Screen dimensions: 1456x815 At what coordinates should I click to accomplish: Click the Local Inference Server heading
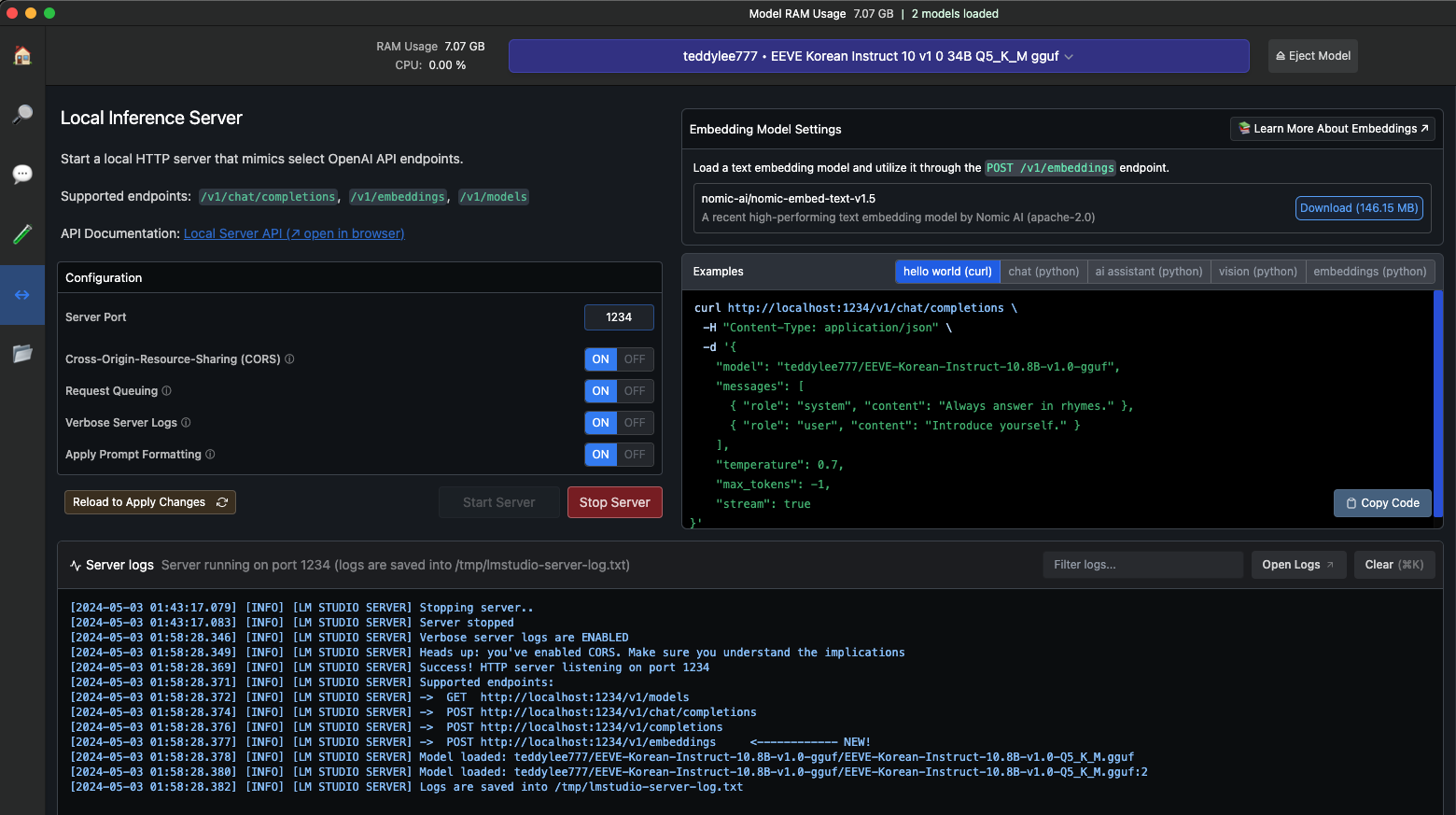151,118
